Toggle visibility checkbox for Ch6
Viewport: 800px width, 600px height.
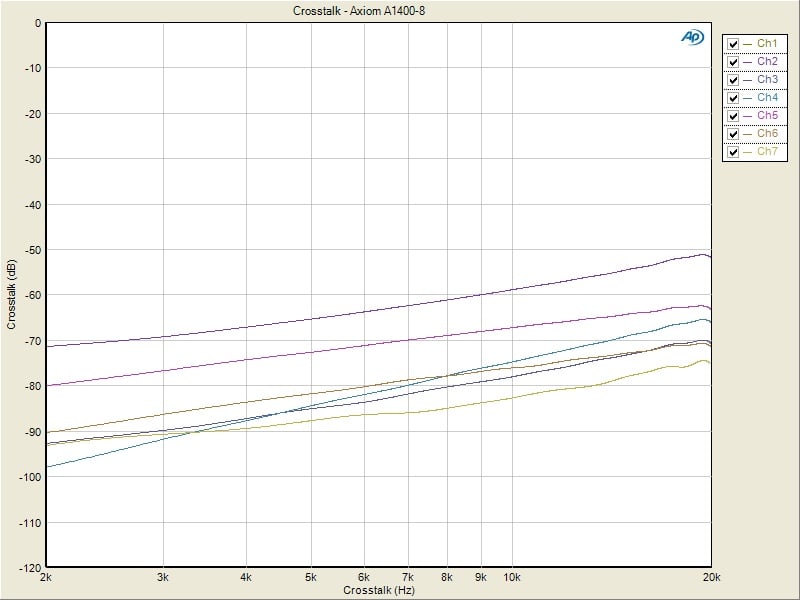coord(734,134)
